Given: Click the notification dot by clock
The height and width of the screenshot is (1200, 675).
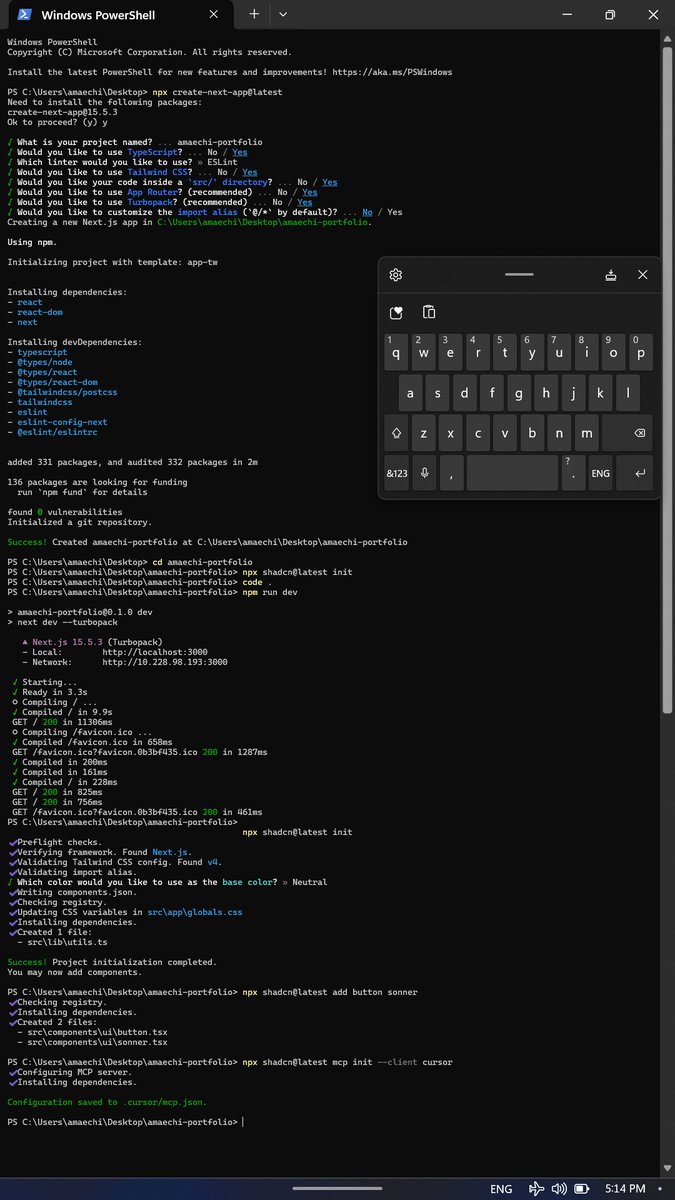Looking at the screenshot, I should 659,1189.
